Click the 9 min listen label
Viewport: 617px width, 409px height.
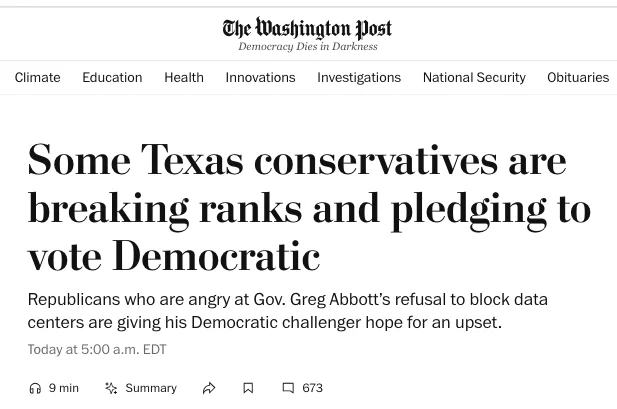pyautogui.click(x=64, y=388)
